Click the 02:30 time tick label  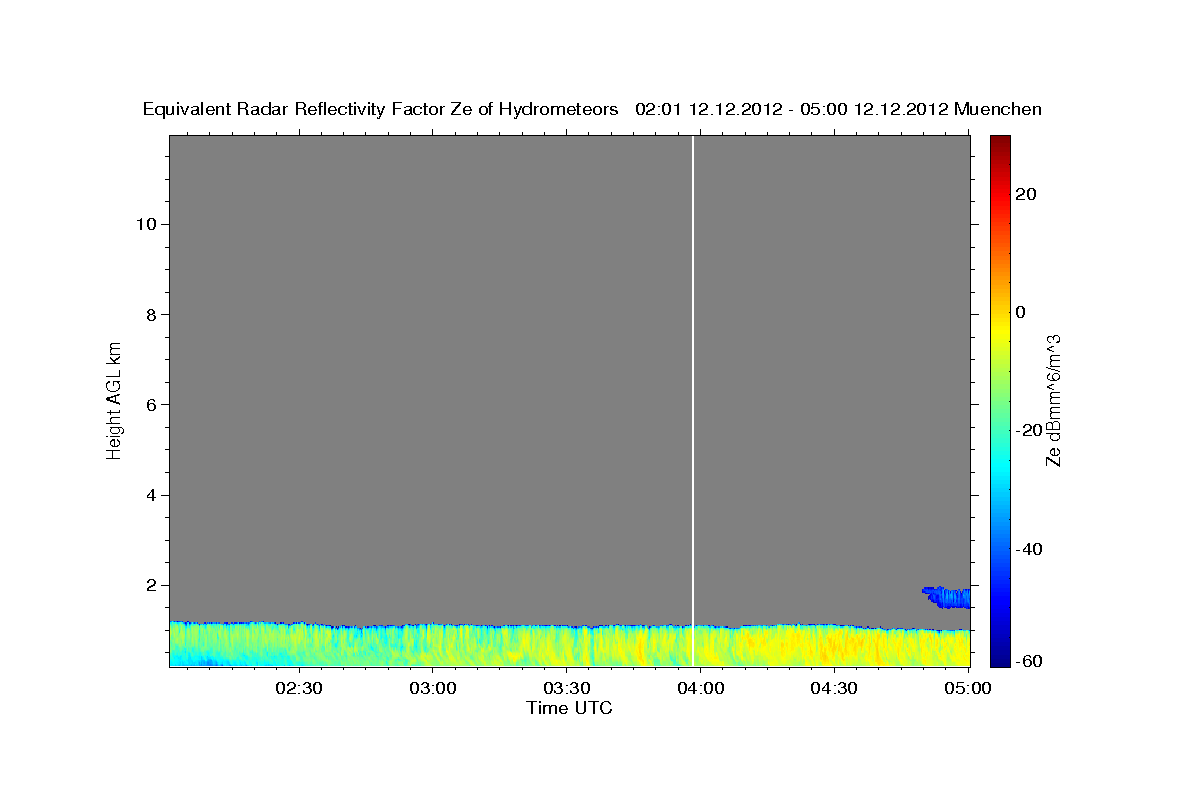point(299,688)
